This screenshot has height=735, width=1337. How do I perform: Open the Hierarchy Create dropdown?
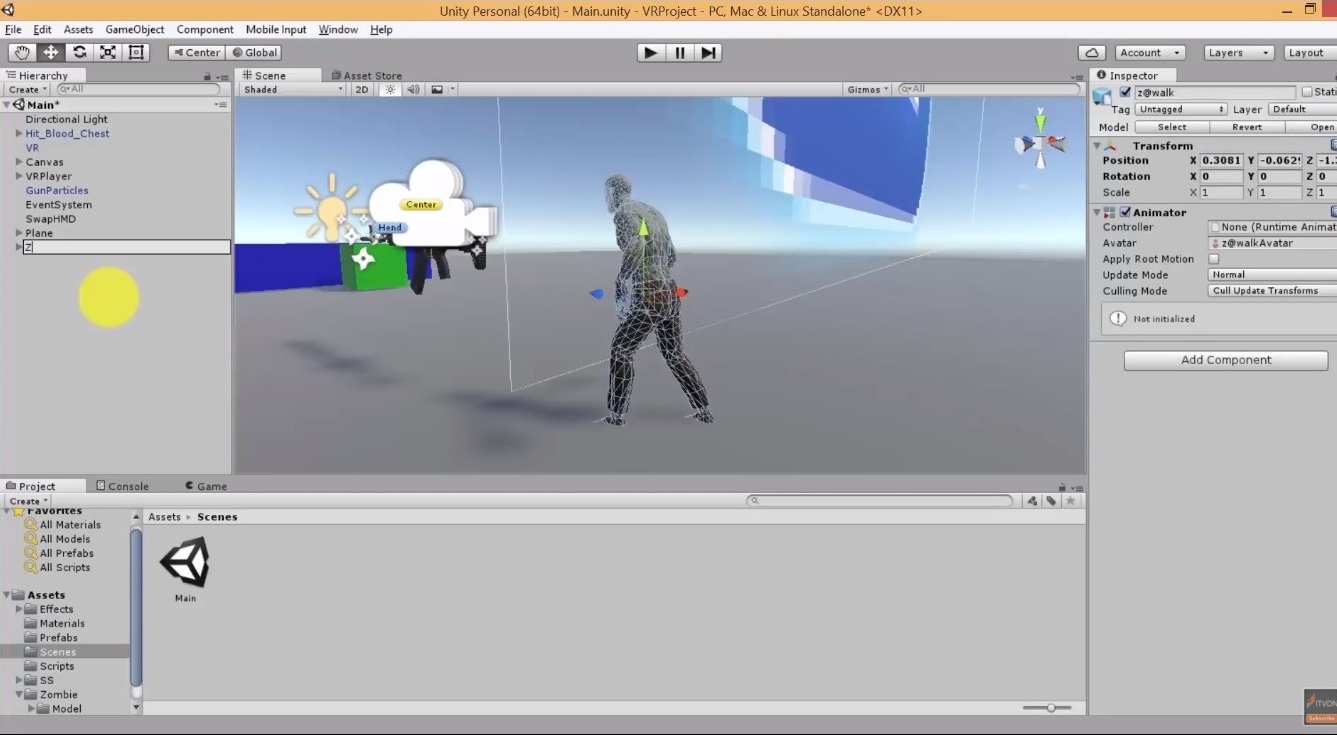point(26,89)
